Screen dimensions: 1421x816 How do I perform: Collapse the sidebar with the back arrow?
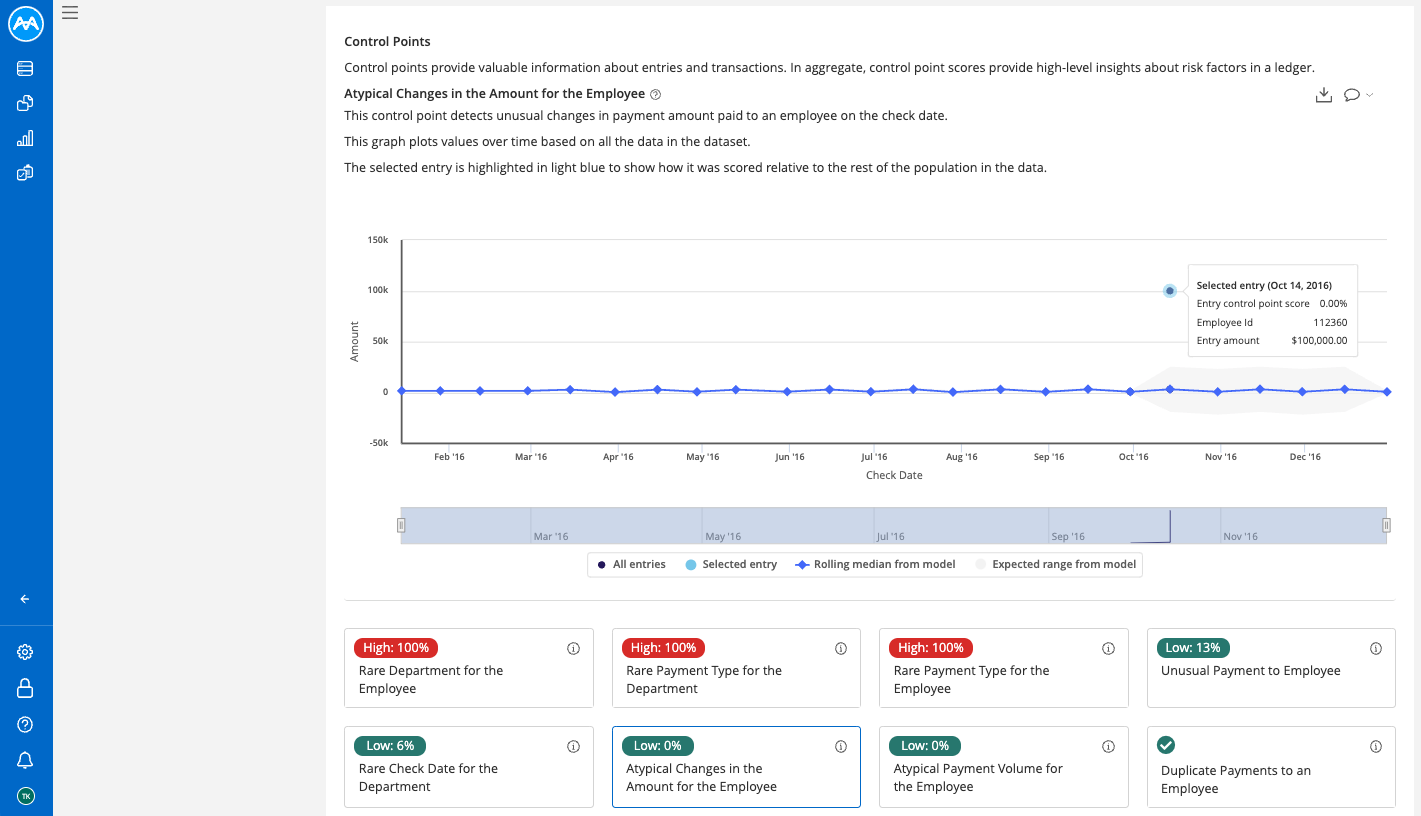[x=24, y=598]
